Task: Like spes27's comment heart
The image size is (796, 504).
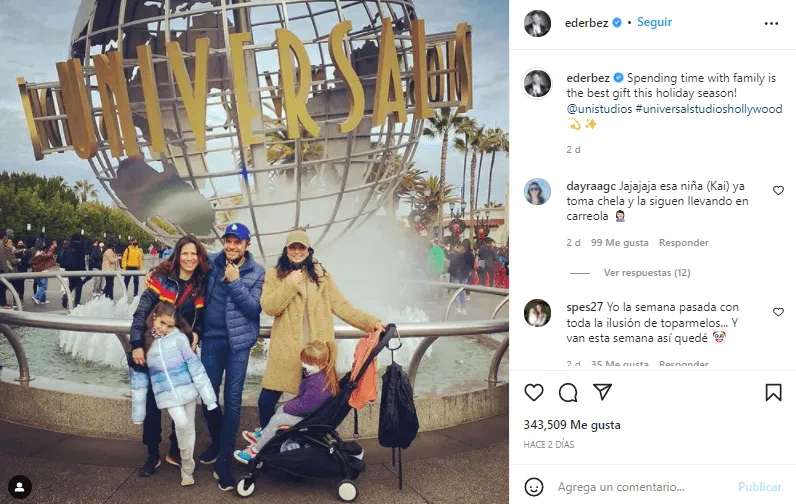Action: point(778,312)
